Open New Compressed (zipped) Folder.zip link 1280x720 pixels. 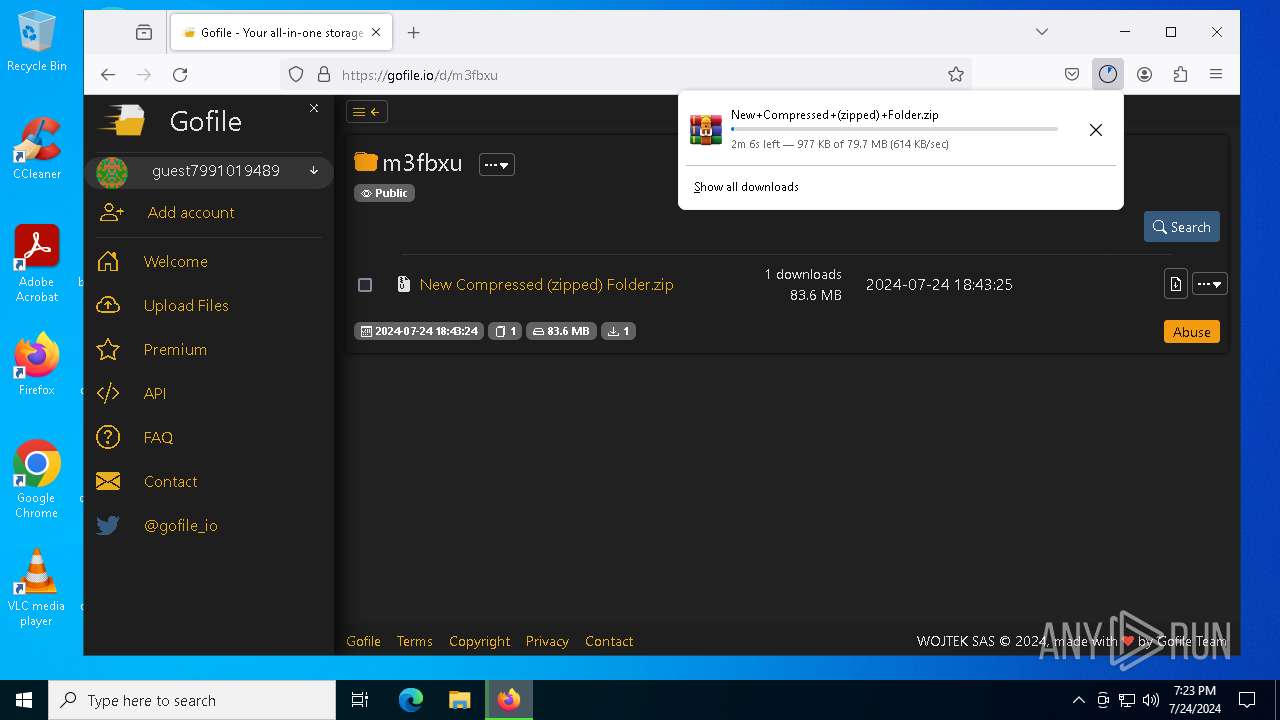pyautogui.click(x=546, y=284)
